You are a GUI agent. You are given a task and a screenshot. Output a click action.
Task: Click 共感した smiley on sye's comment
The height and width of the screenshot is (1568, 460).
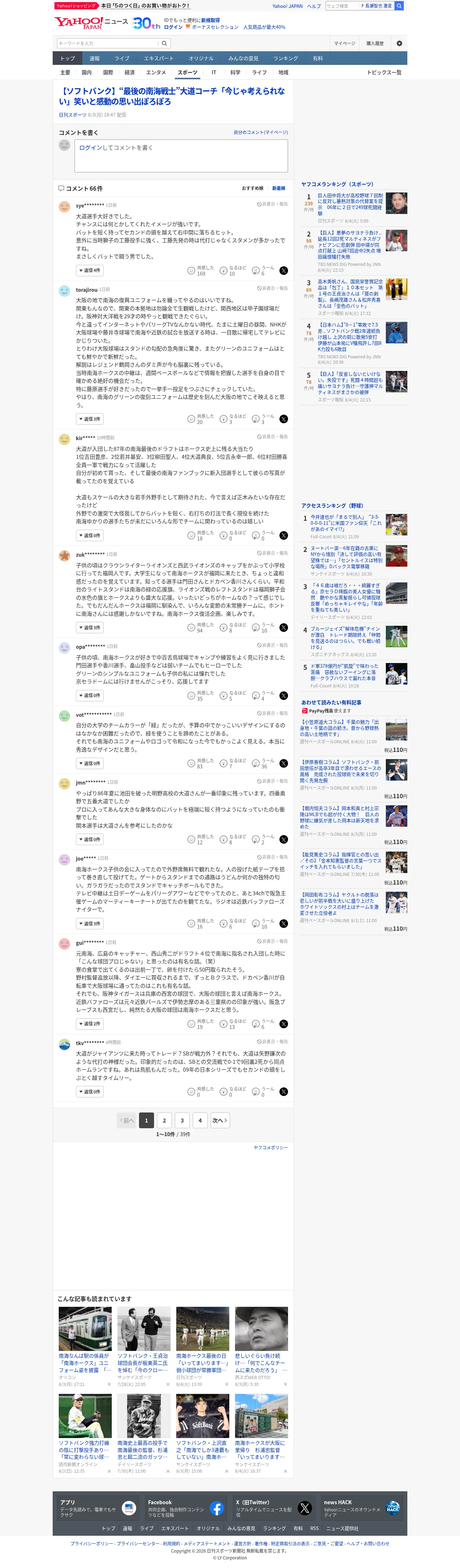191,270
